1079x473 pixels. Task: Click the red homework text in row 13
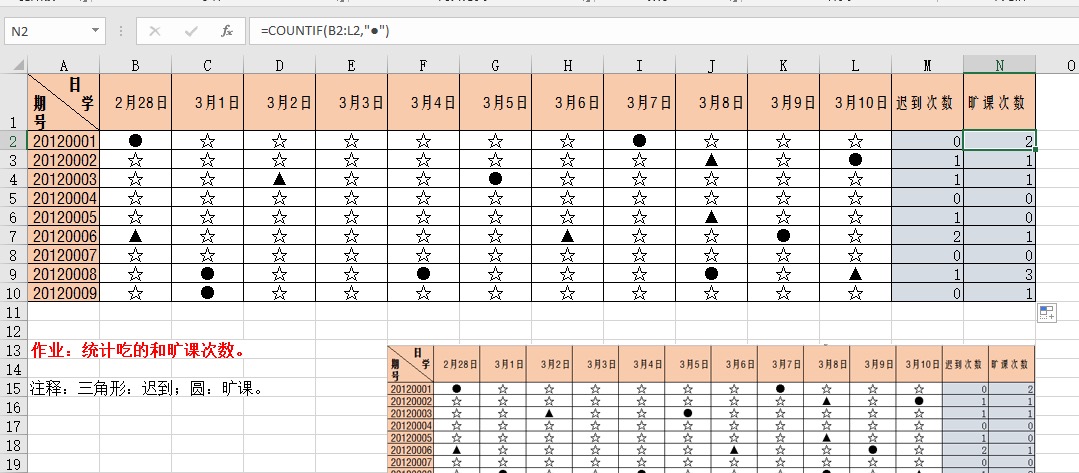138,350
